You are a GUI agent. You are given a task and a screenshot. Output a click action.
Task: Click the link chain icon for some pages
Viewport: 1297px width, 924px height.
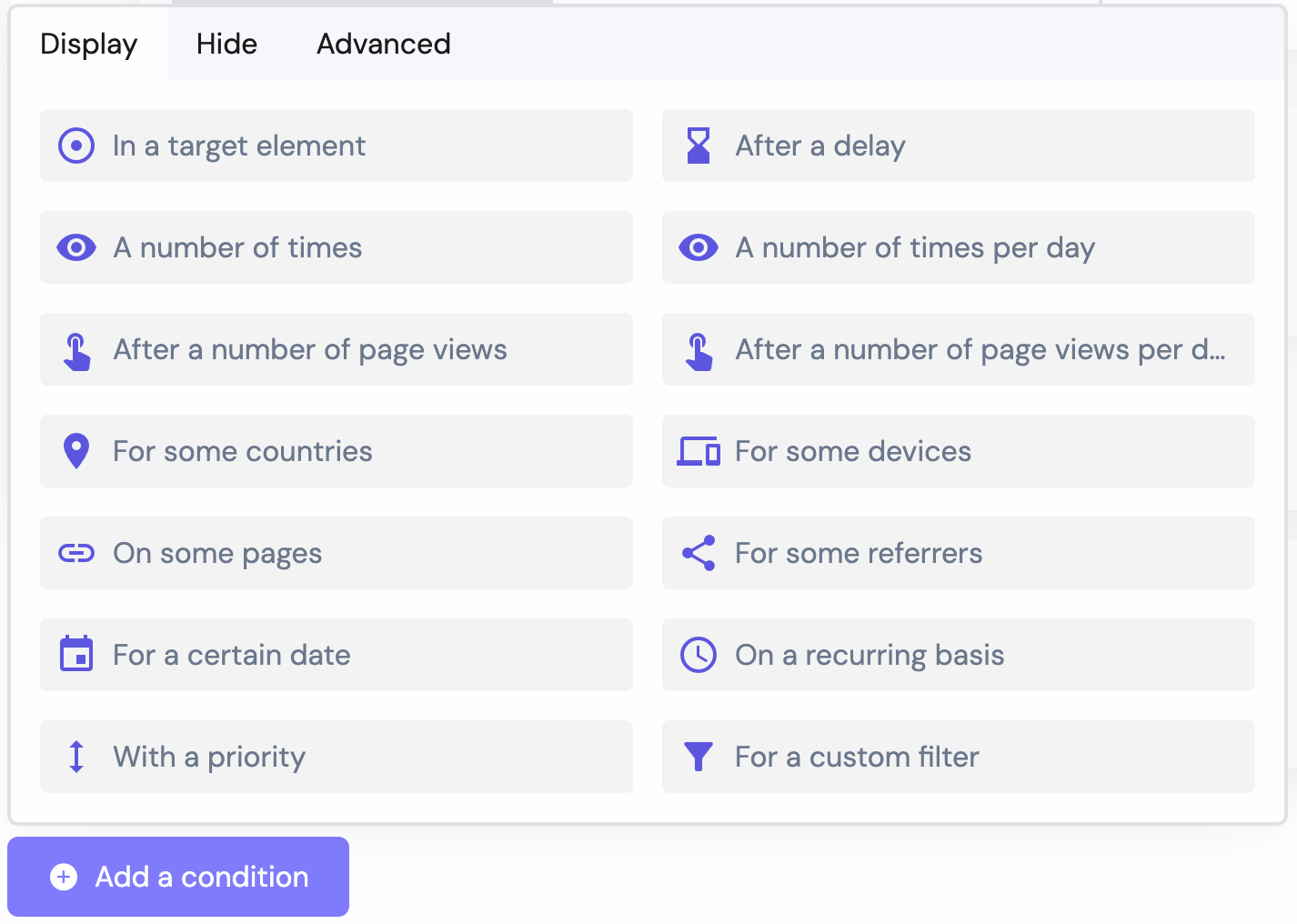76,553
